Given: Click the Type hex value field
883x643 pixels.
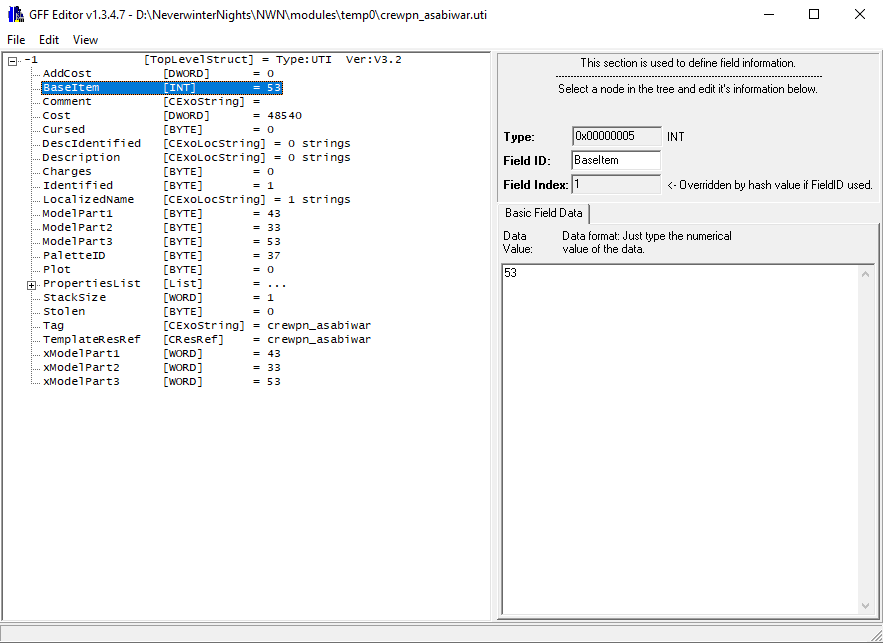Looking at the screenshot, I should point(616,136).
